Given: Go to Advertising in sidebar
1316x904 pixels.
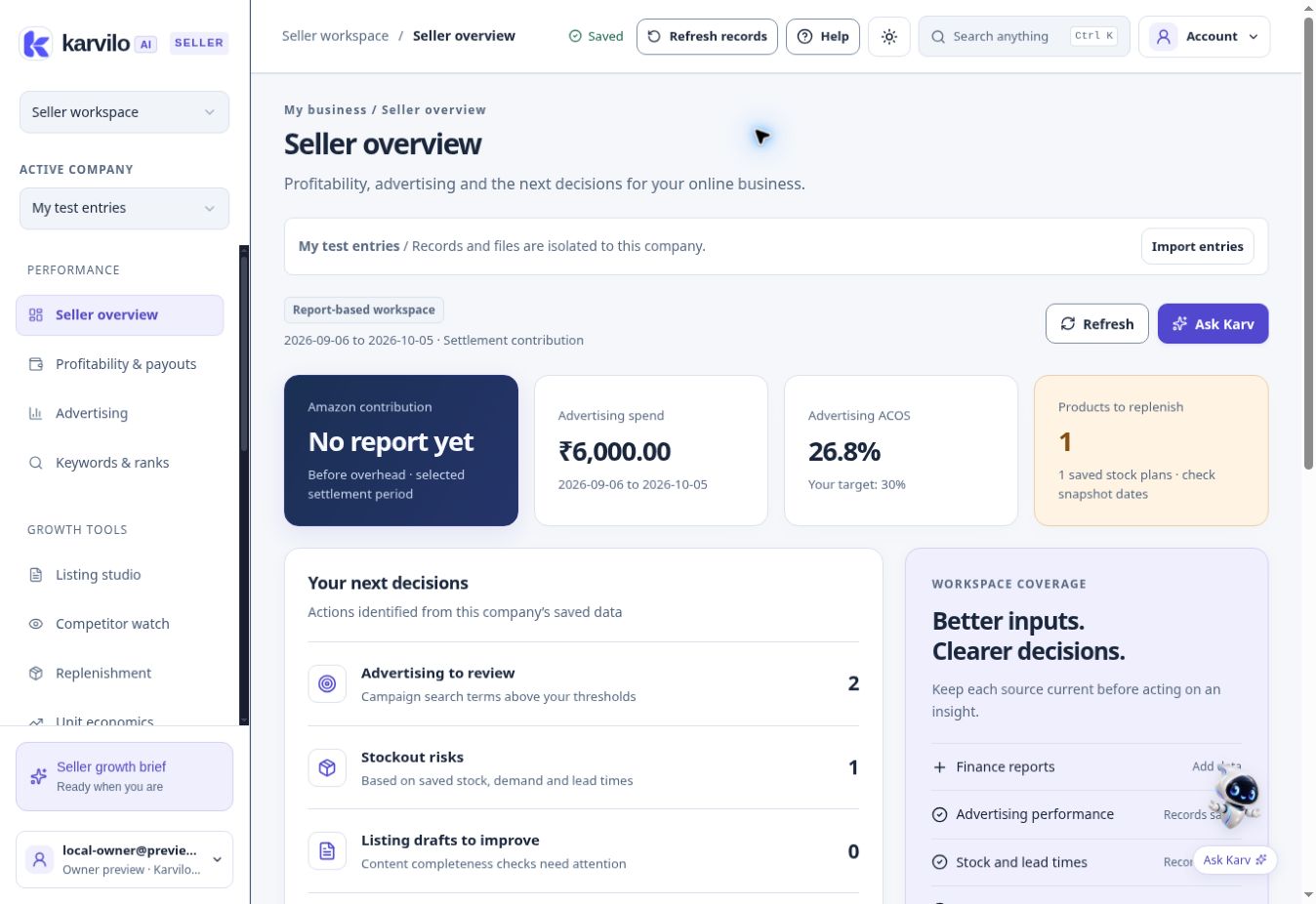Looking at the screenshot, I should (119, 414).
